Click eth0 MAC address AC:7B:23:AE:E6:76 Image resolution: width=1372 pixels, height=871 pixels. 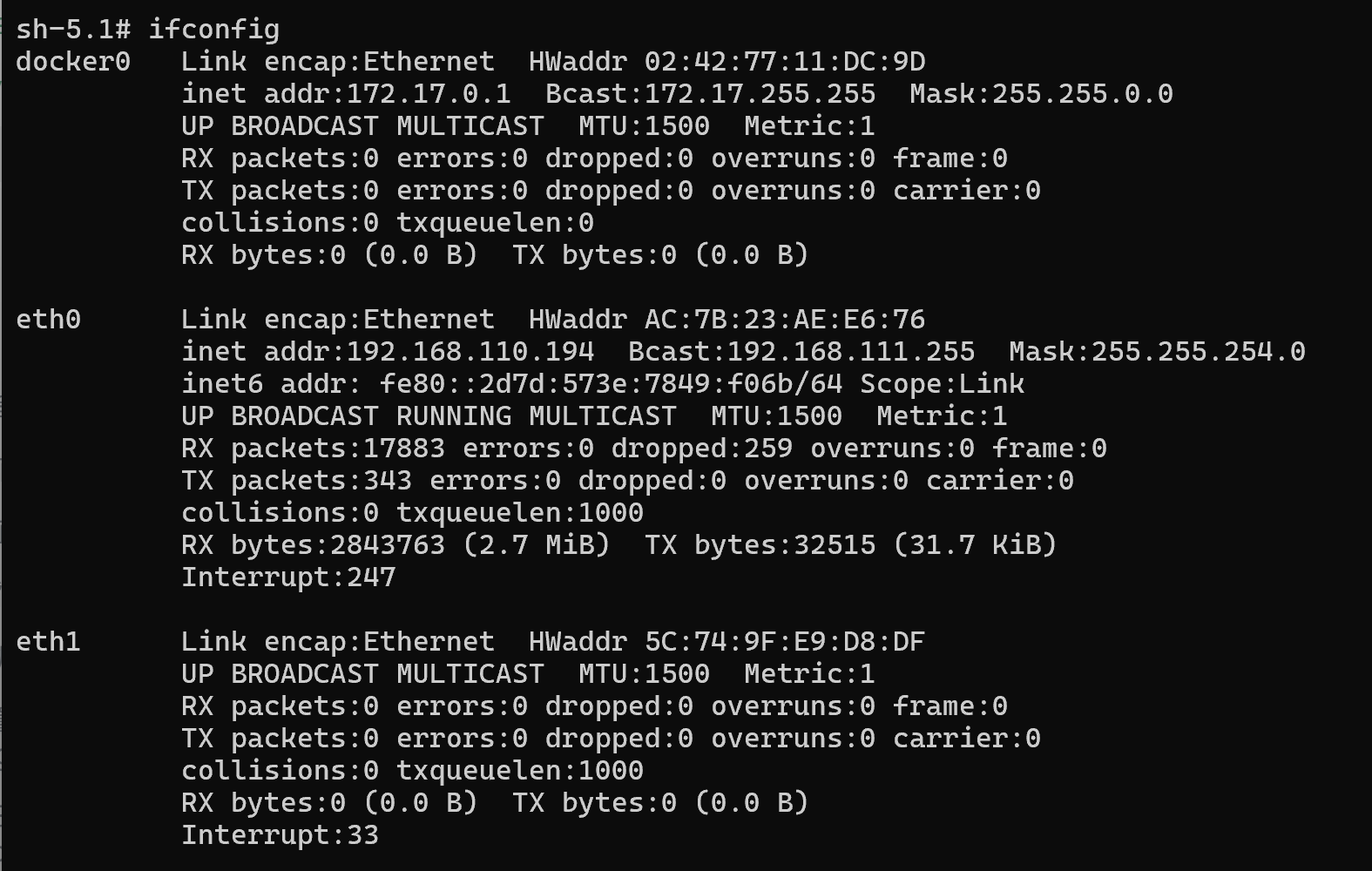point(785,320)
